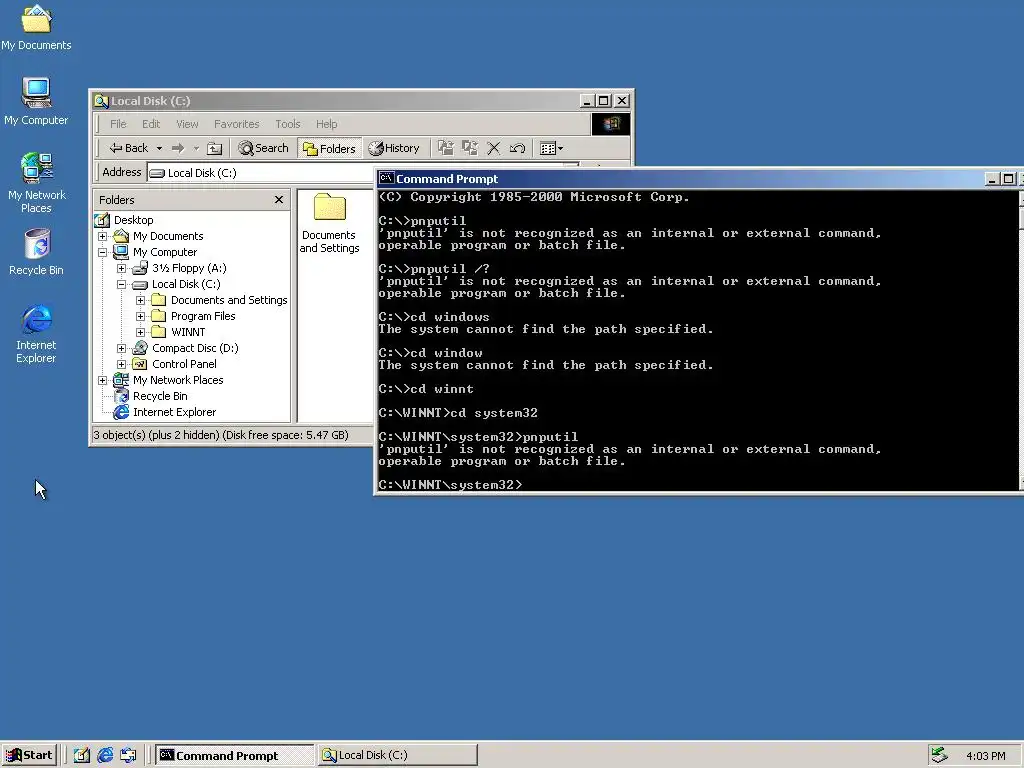Click the Move To toolbar icon
This screenshot has height=768, width=1024.
coord(445,148)
